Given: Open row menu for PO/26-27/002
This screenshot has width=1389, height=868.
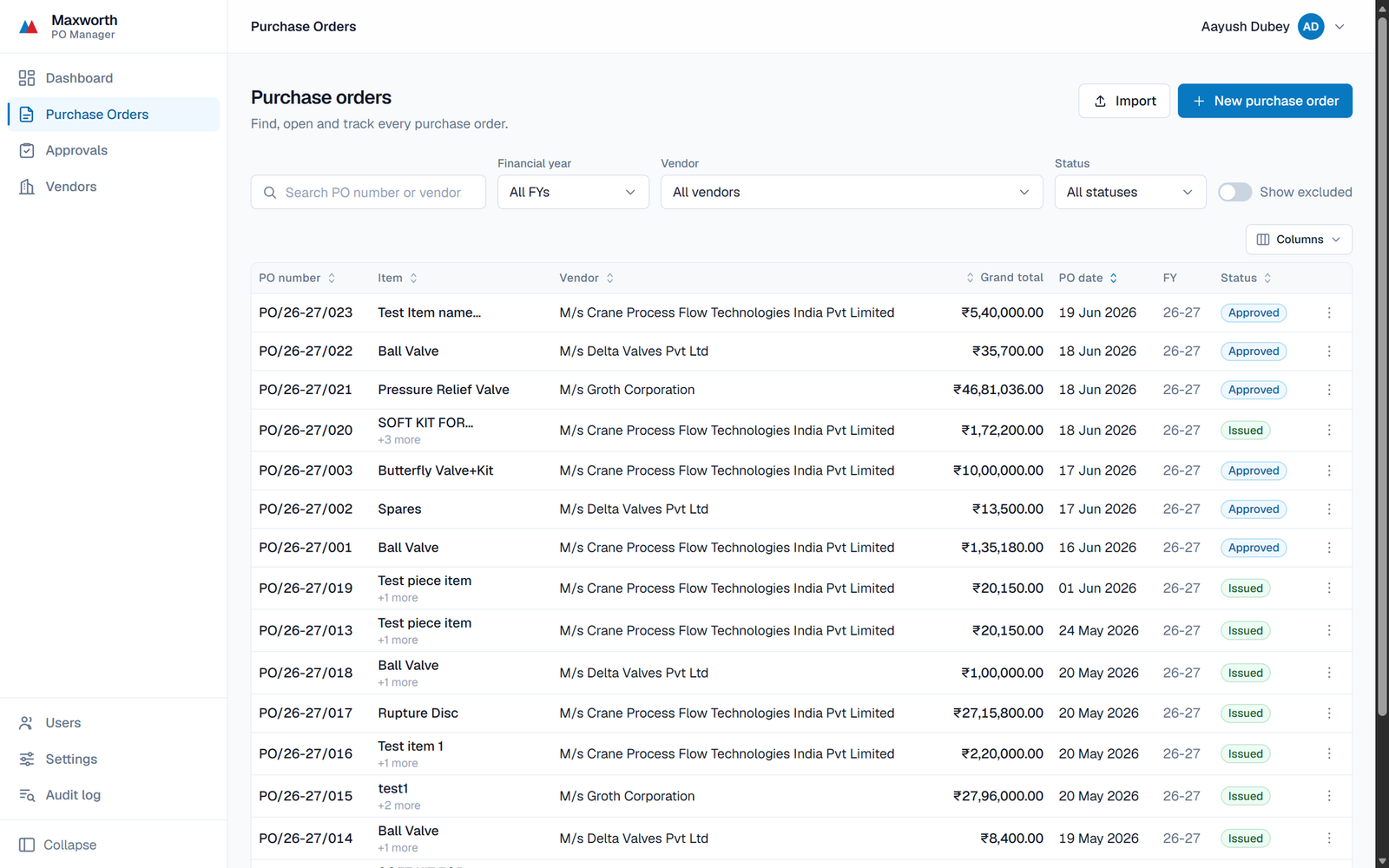Looking at the screenshot, I should (1329, 510).
